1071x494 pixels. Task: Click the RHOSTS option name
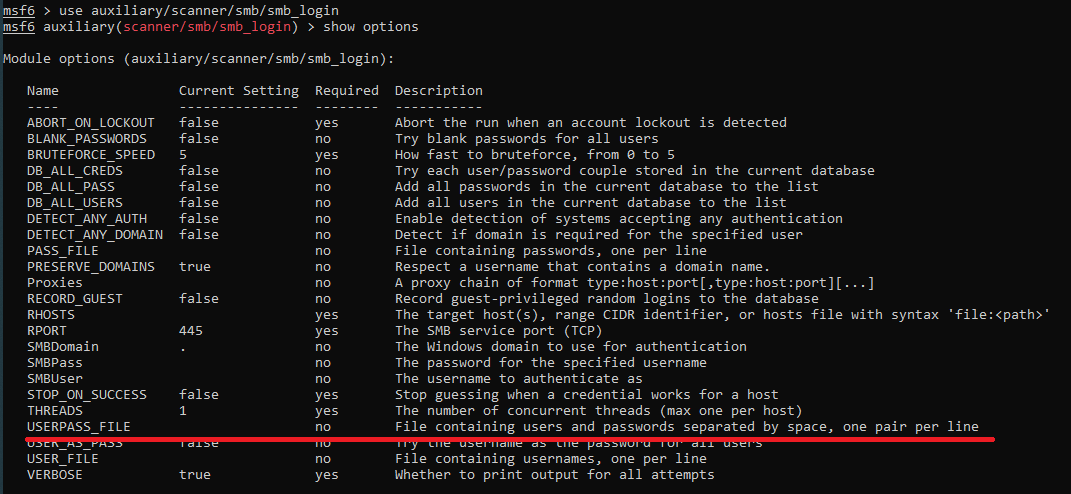(51, 314)
